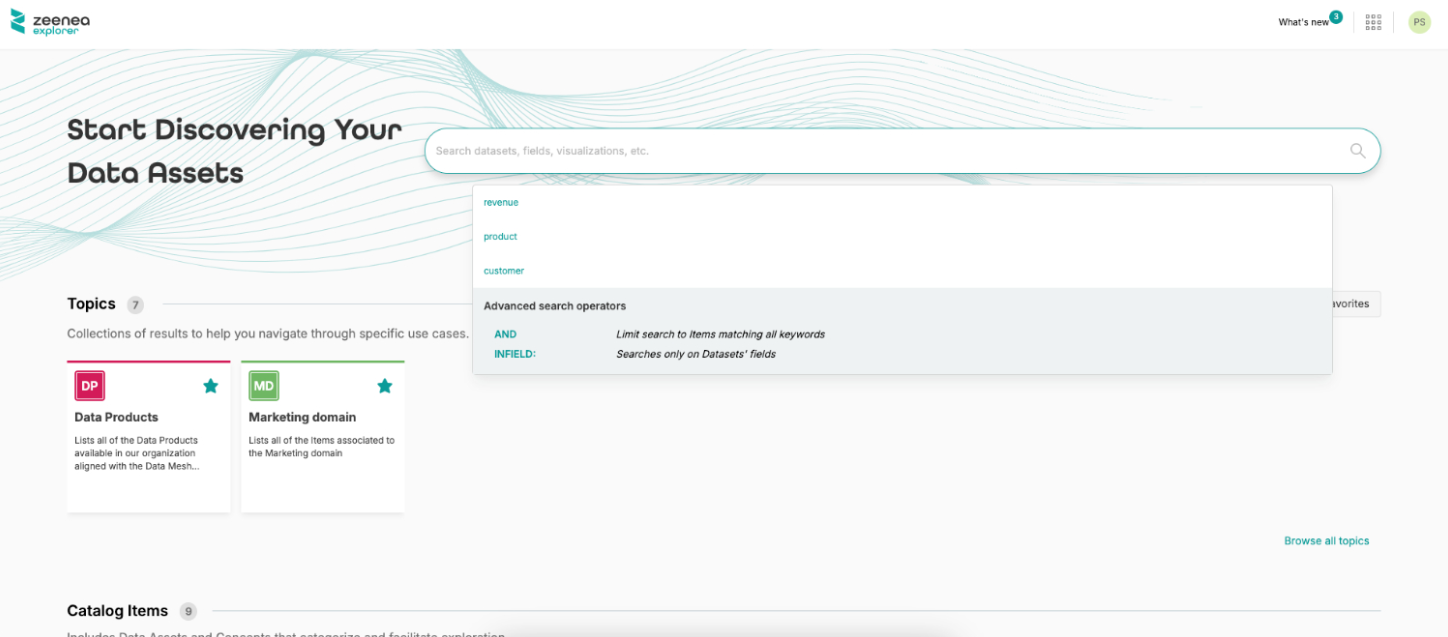Click the What's new notification badge
Image resolution: width=1448 pixels, height=637 pixels.
(x=1336, y=17)
